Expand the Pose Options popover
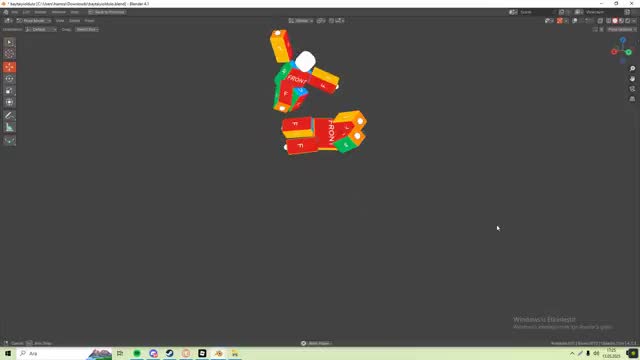The width and height of the screenshot is (640, 360). click(x=621, y=29)
